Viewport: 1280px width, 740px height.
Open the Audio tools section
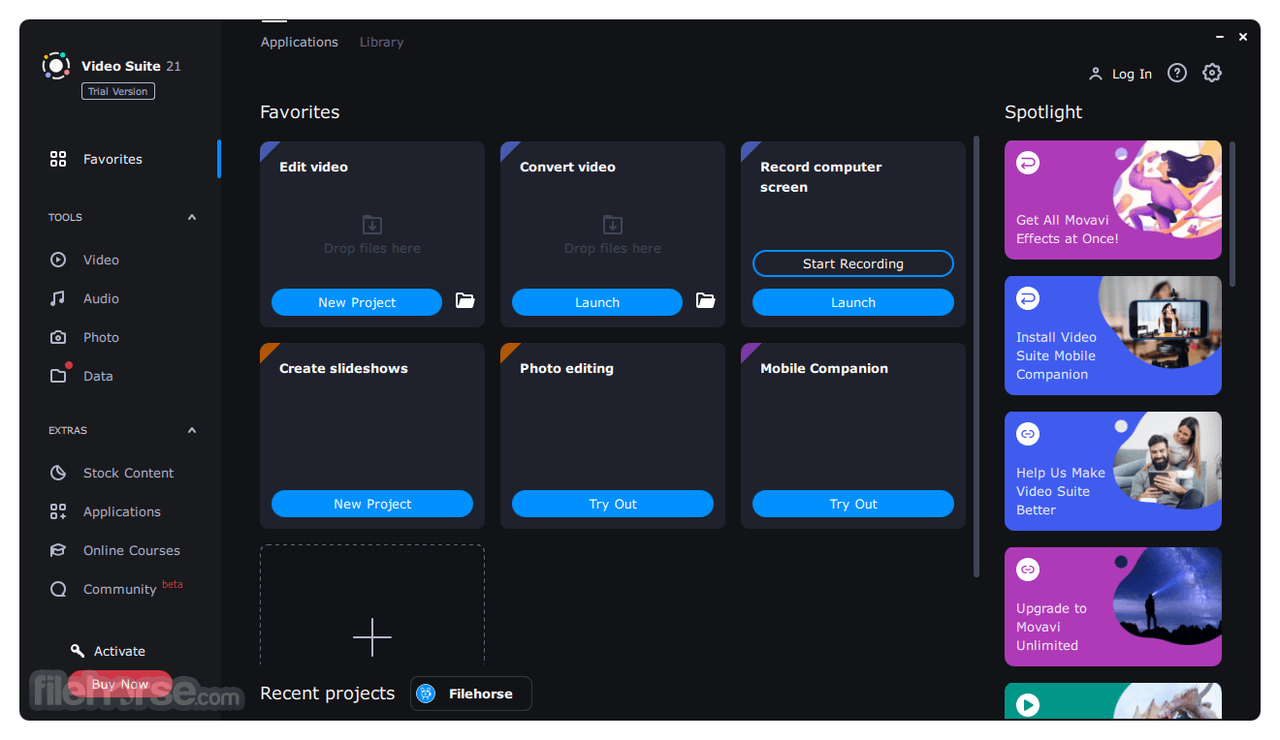pyautogui.click(x=100, y=298)
